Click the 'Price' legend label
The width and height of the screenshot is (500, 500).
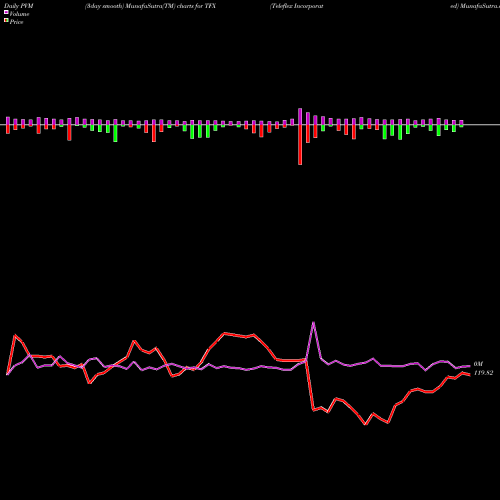16,22
